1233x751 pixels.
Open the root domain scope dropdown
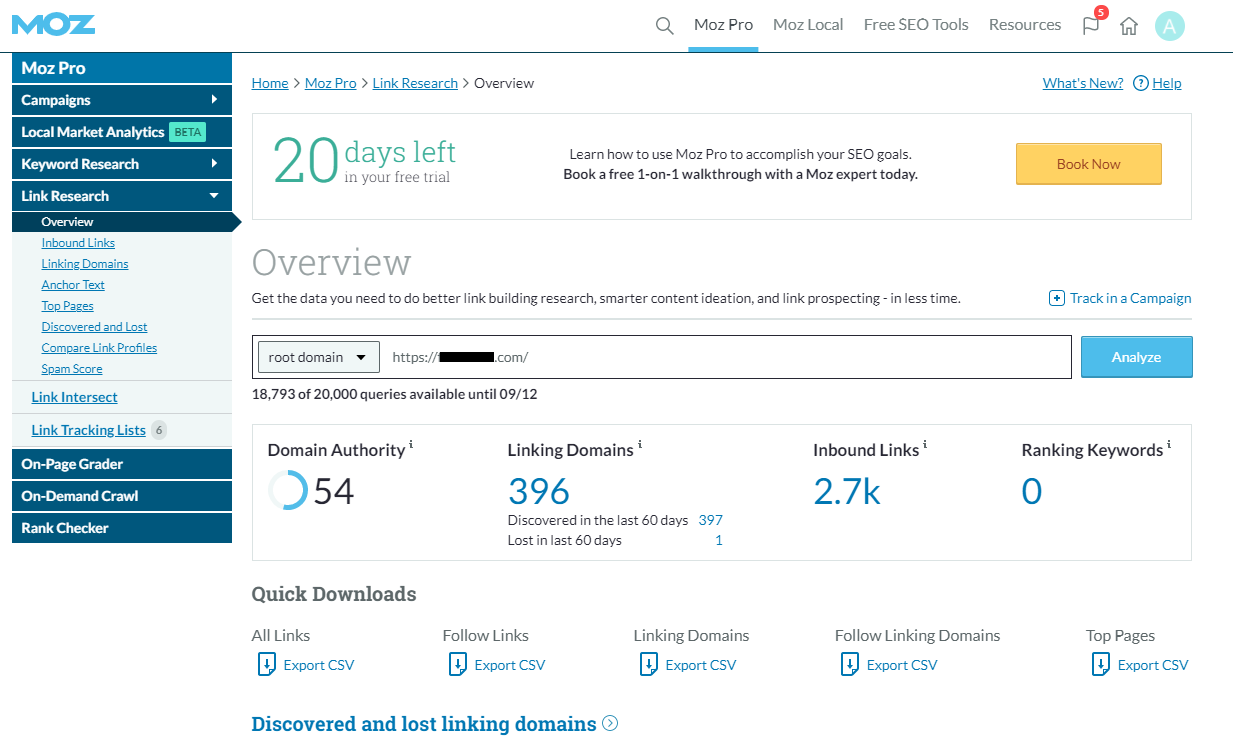click(319, 357)
